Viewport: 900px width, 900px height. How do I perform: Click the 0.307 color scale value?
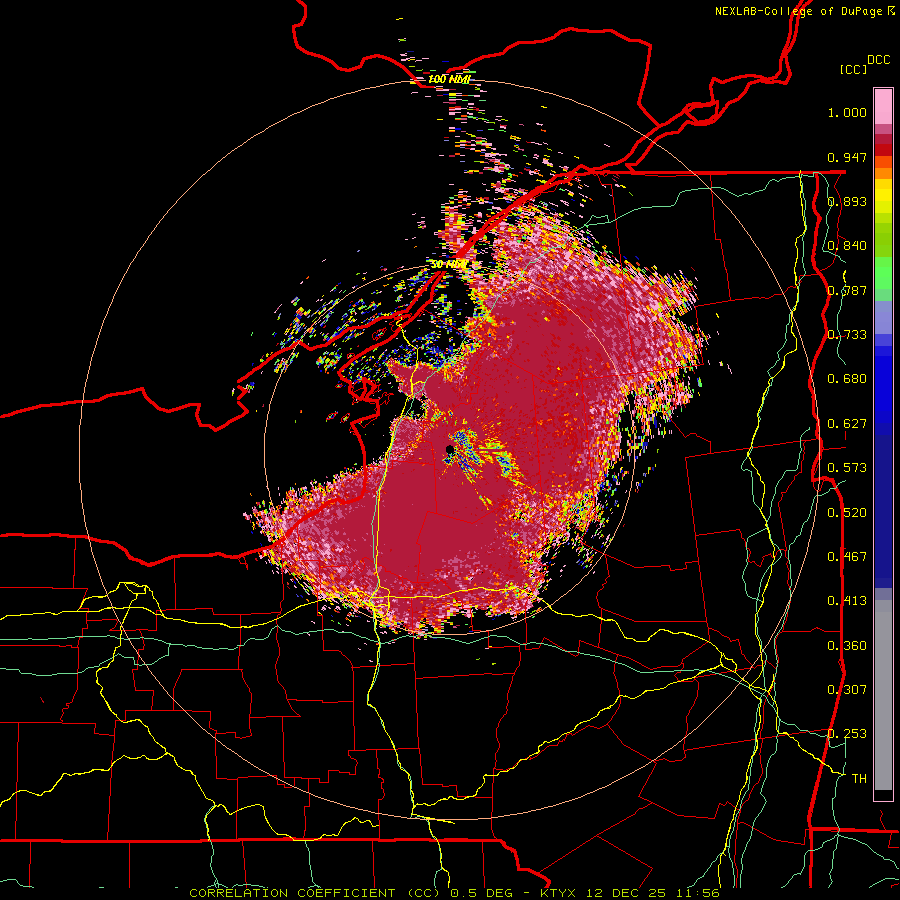[x=847, y=690]
